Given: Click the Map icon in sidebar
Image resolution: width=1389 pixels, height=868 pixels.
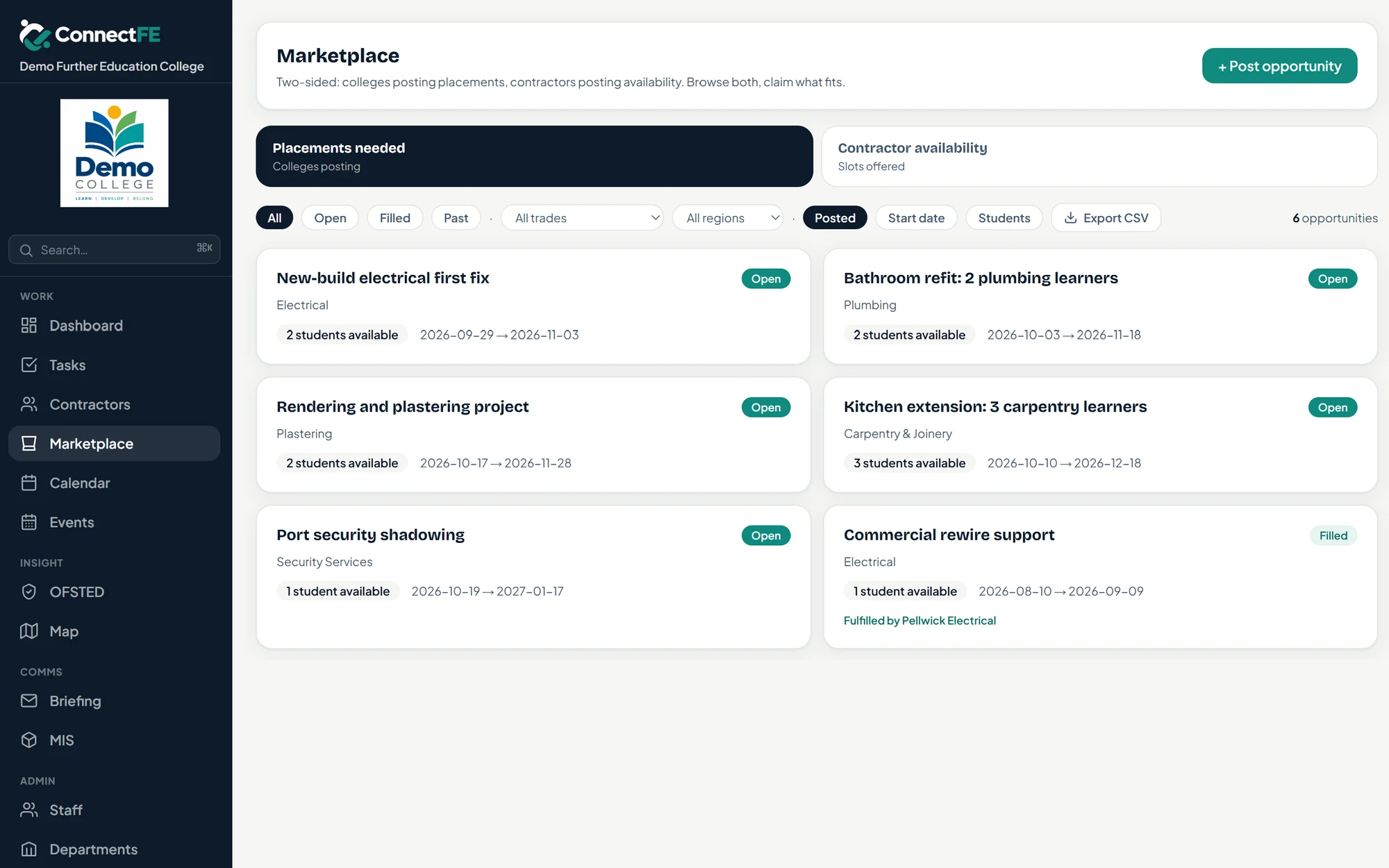Looking at the screenshot, I should tap(28, 631).
